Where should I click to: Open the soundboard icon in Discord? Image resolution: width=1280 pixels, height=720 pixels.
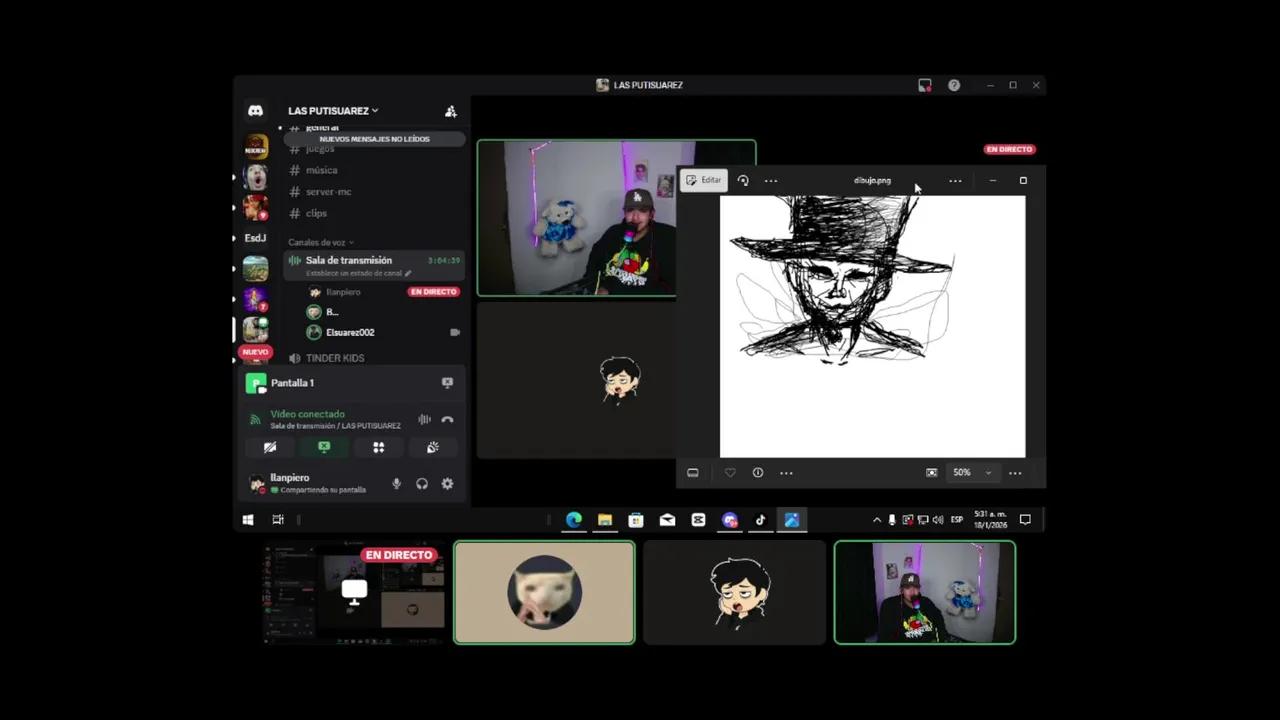(x=432, y=447)
